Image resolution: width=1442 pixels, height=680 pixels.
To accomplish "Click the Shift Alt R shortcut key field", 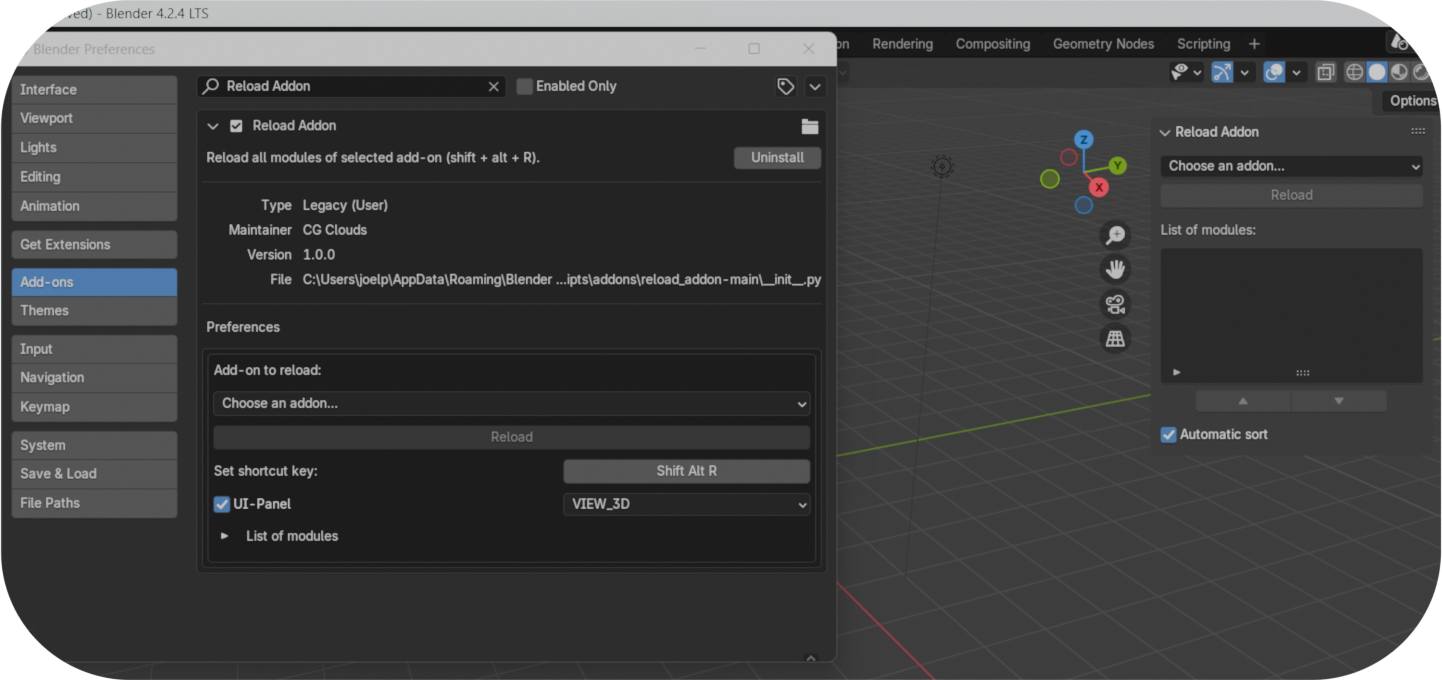I will pos(686,471).
